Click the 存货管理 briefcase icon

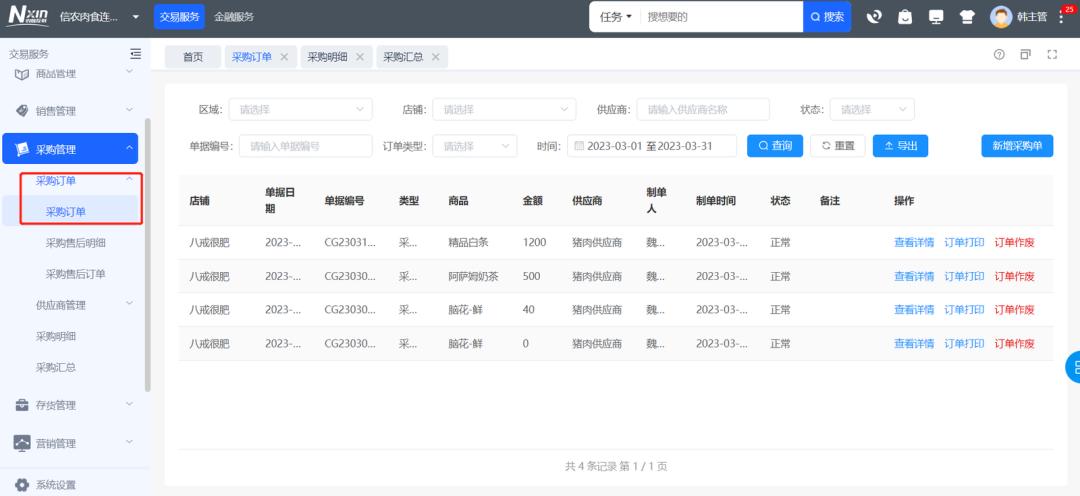pyautogui.click(x=21, y=405)
